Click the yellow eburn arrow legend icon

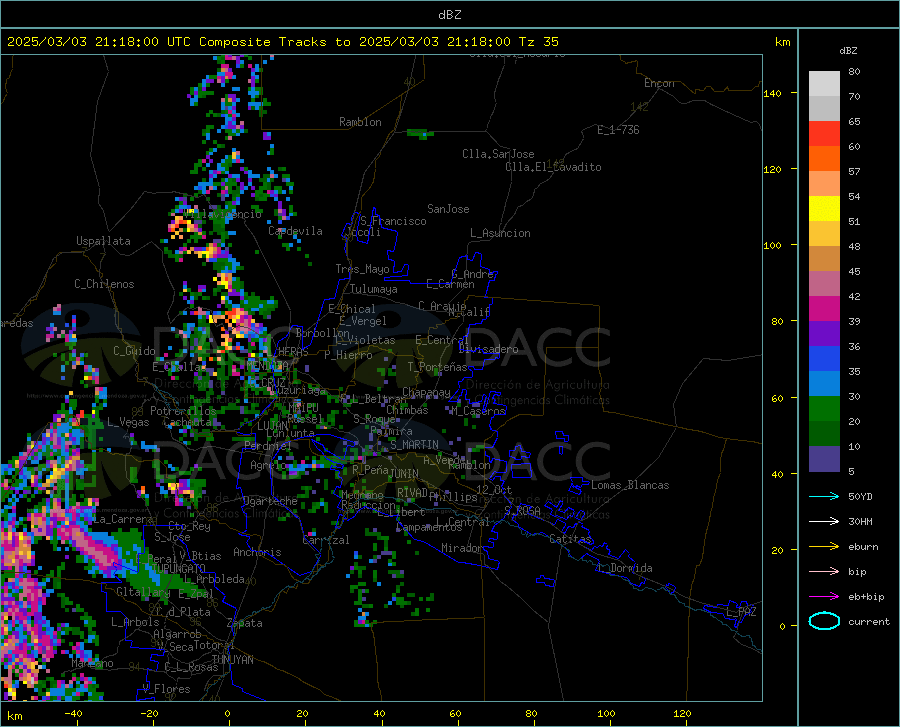pyautogui.click(x=824, y=546)
